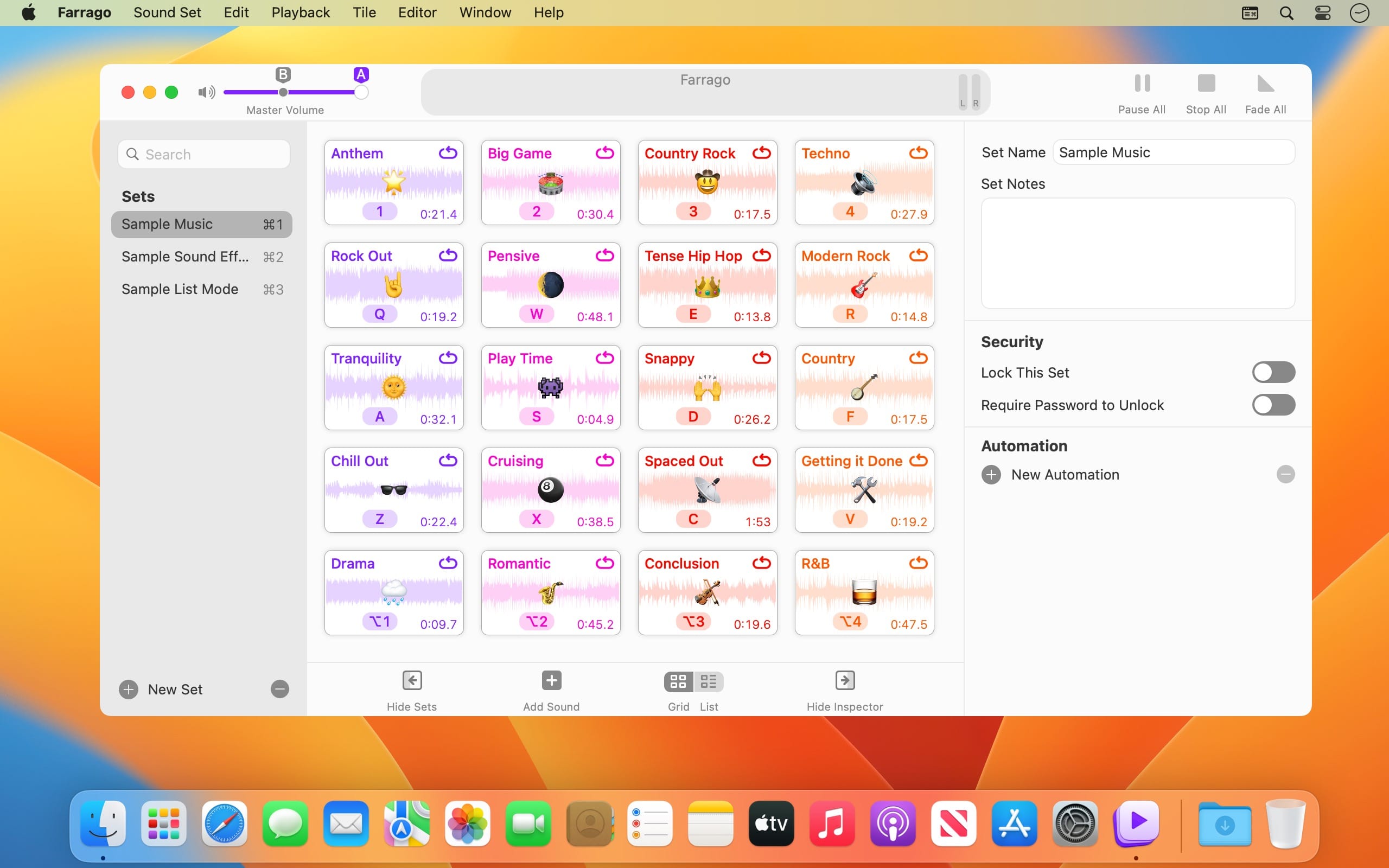Click the Add Sound plus icon
Viewport: 1389px width, 868px height.
[x=551, y=680]
